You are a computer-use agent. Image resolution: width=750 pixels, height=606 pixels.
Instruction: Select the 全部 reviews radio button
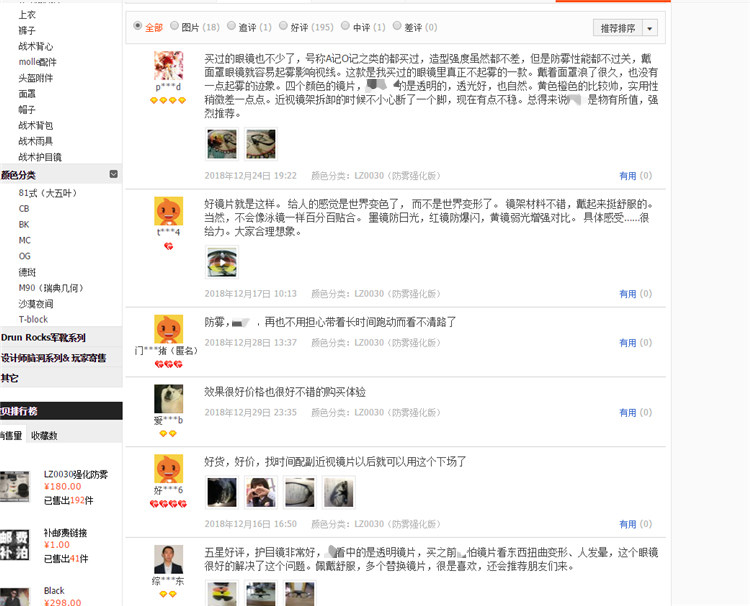point(138,26)
